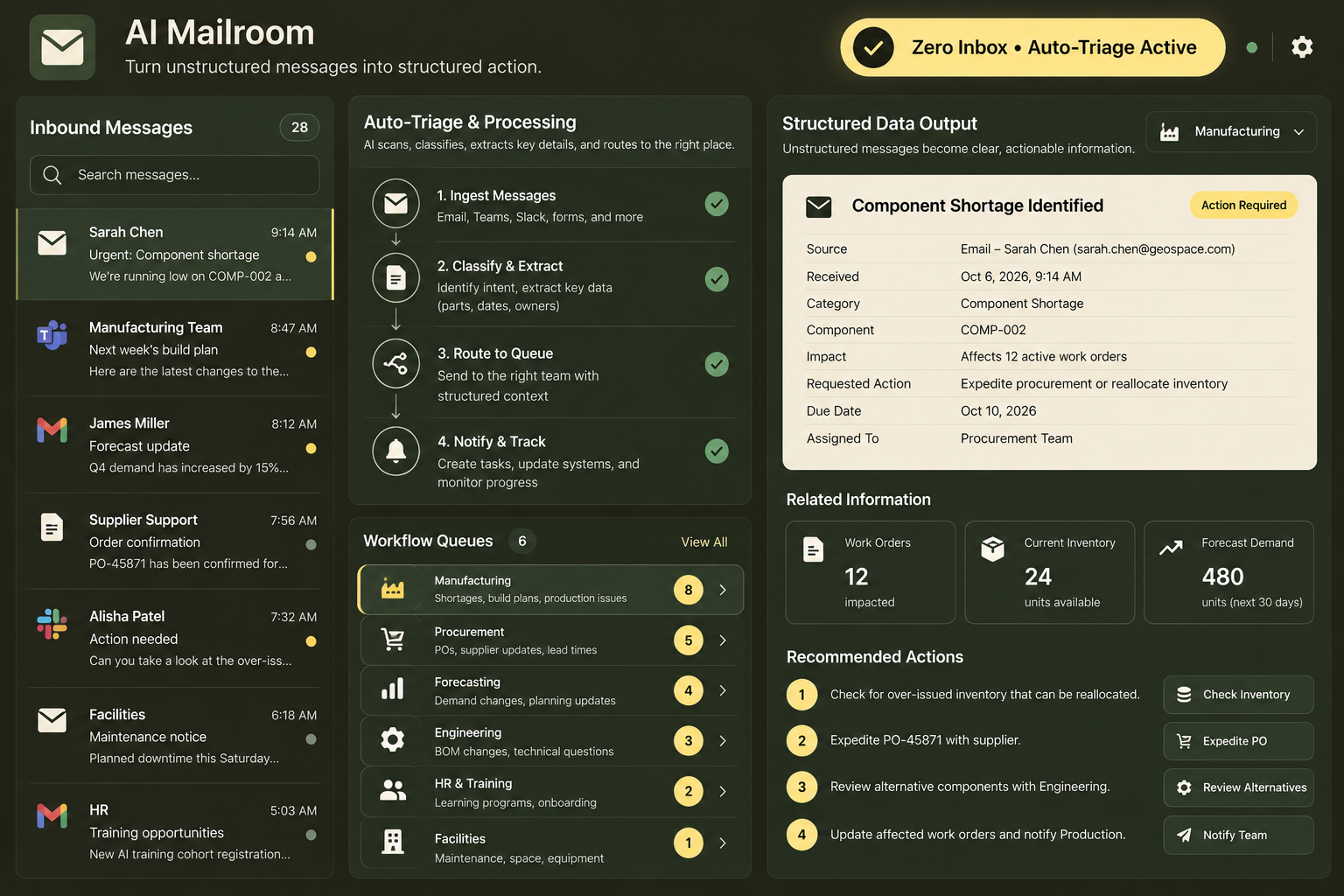Click the Forecast Demand trend arrow icon
1344x896 pixels.
coord(1171,549)
